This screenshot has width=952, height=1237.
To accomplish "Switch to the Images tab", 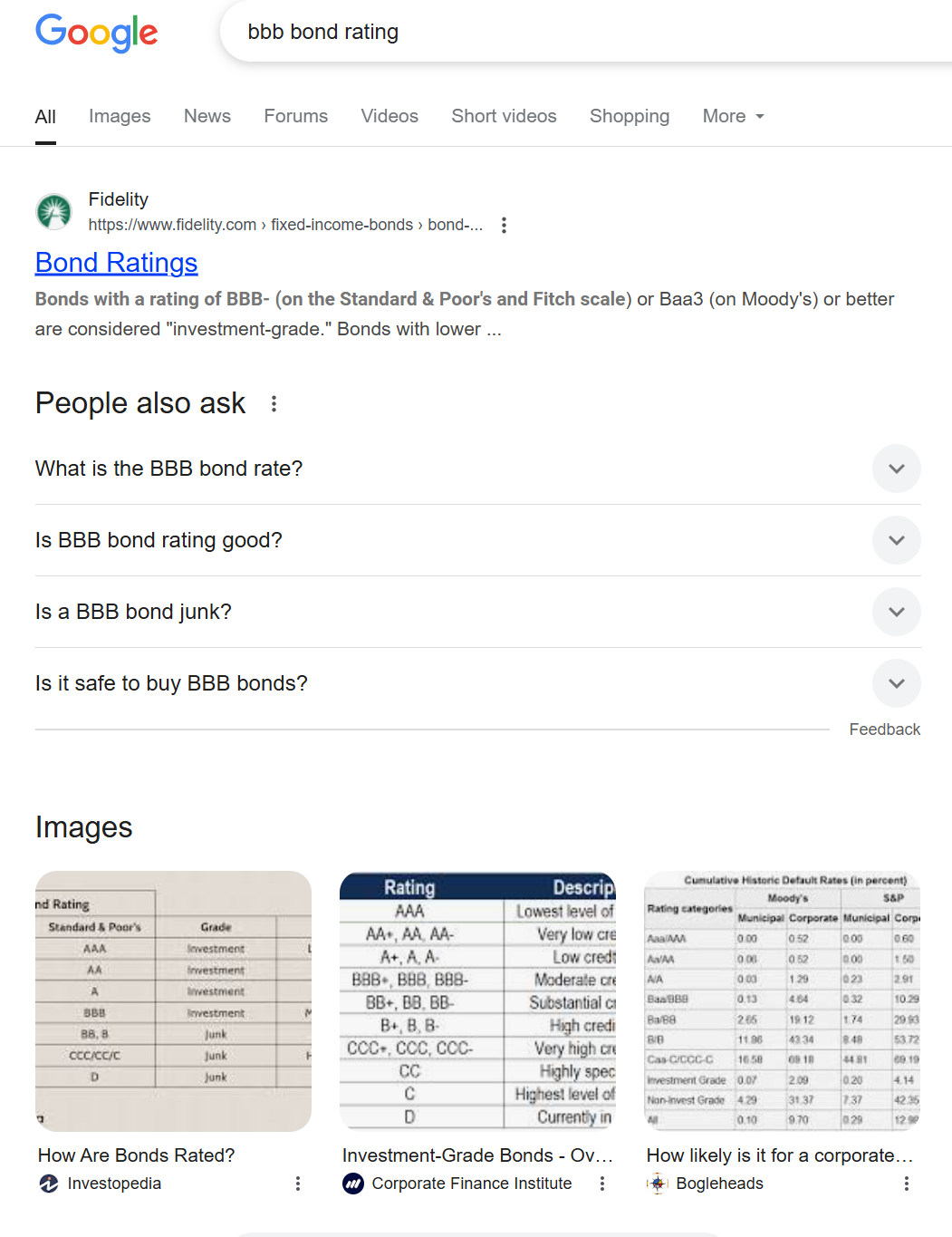I will 120,117.
